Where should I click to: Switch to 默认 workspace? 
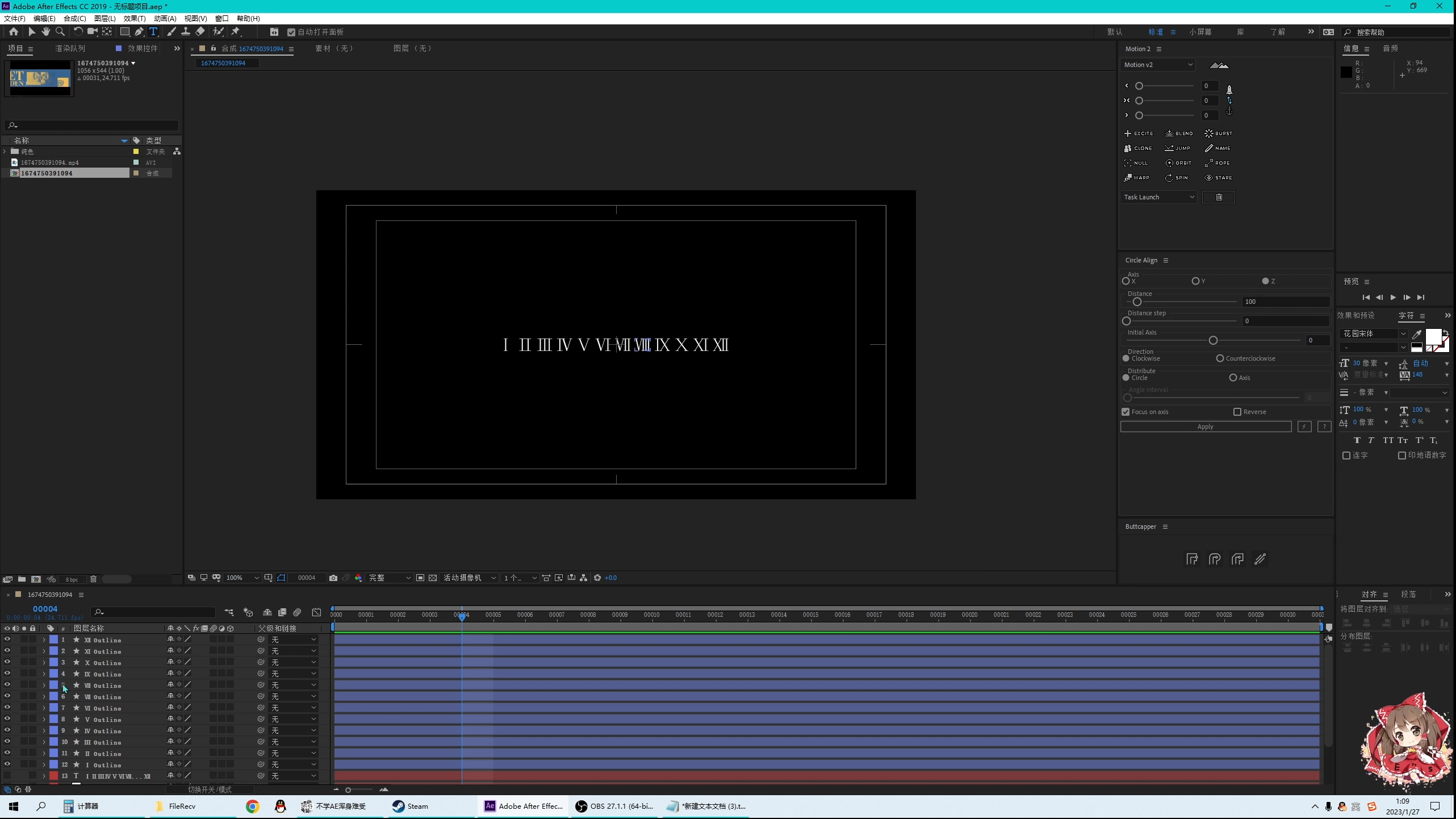coord(1115,32)
